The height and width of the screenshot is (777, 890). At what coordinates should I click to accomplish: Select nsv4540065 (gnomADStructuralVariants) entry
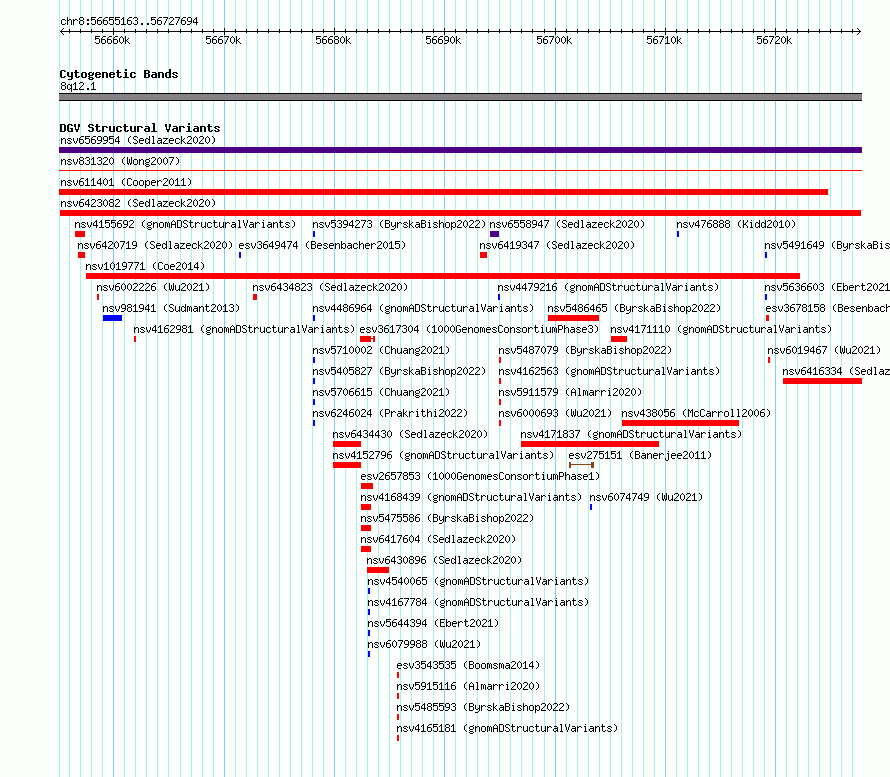coord(478,581)
